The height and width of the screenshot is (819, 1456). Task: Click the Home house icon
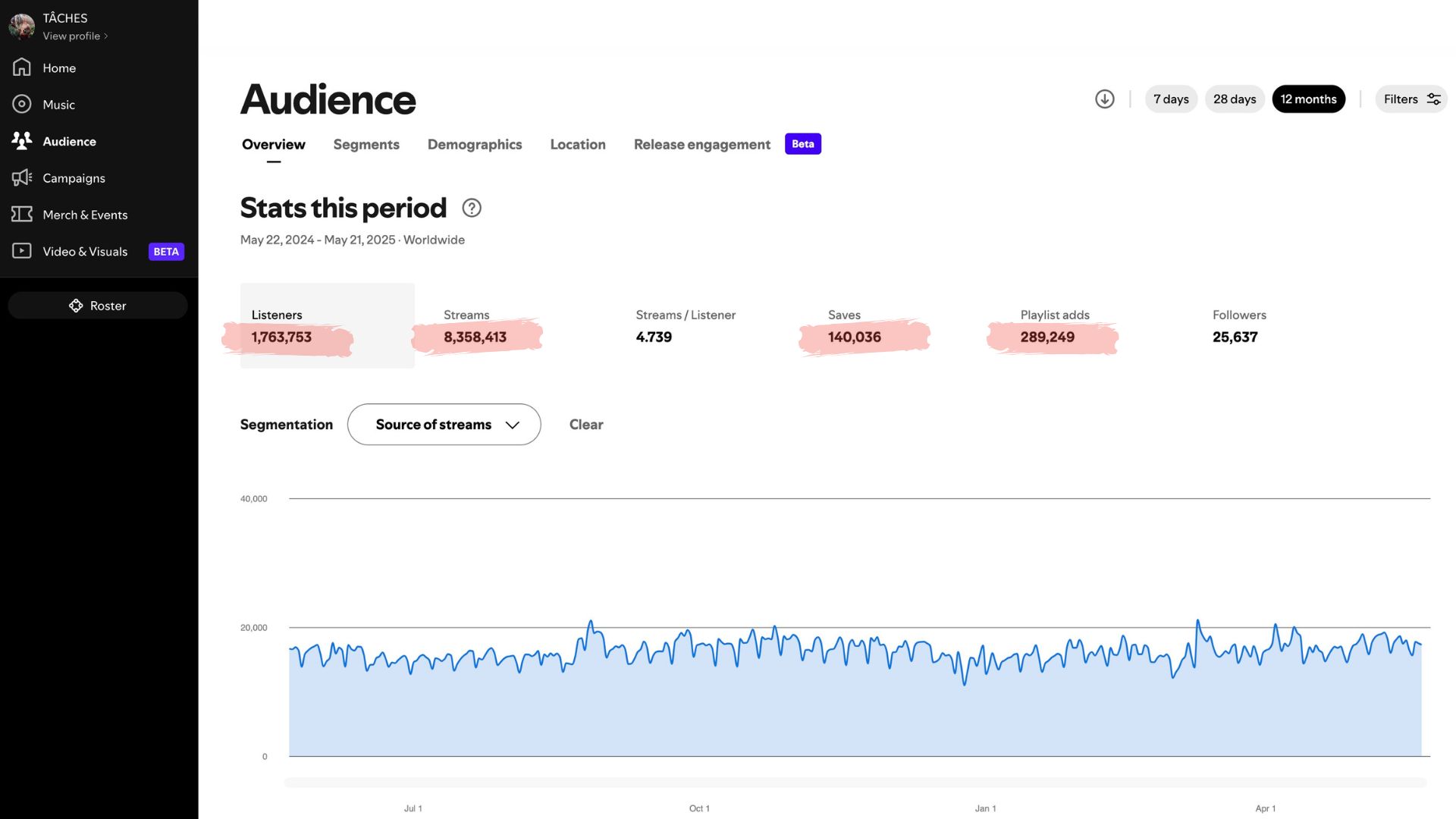coord(22,67)
